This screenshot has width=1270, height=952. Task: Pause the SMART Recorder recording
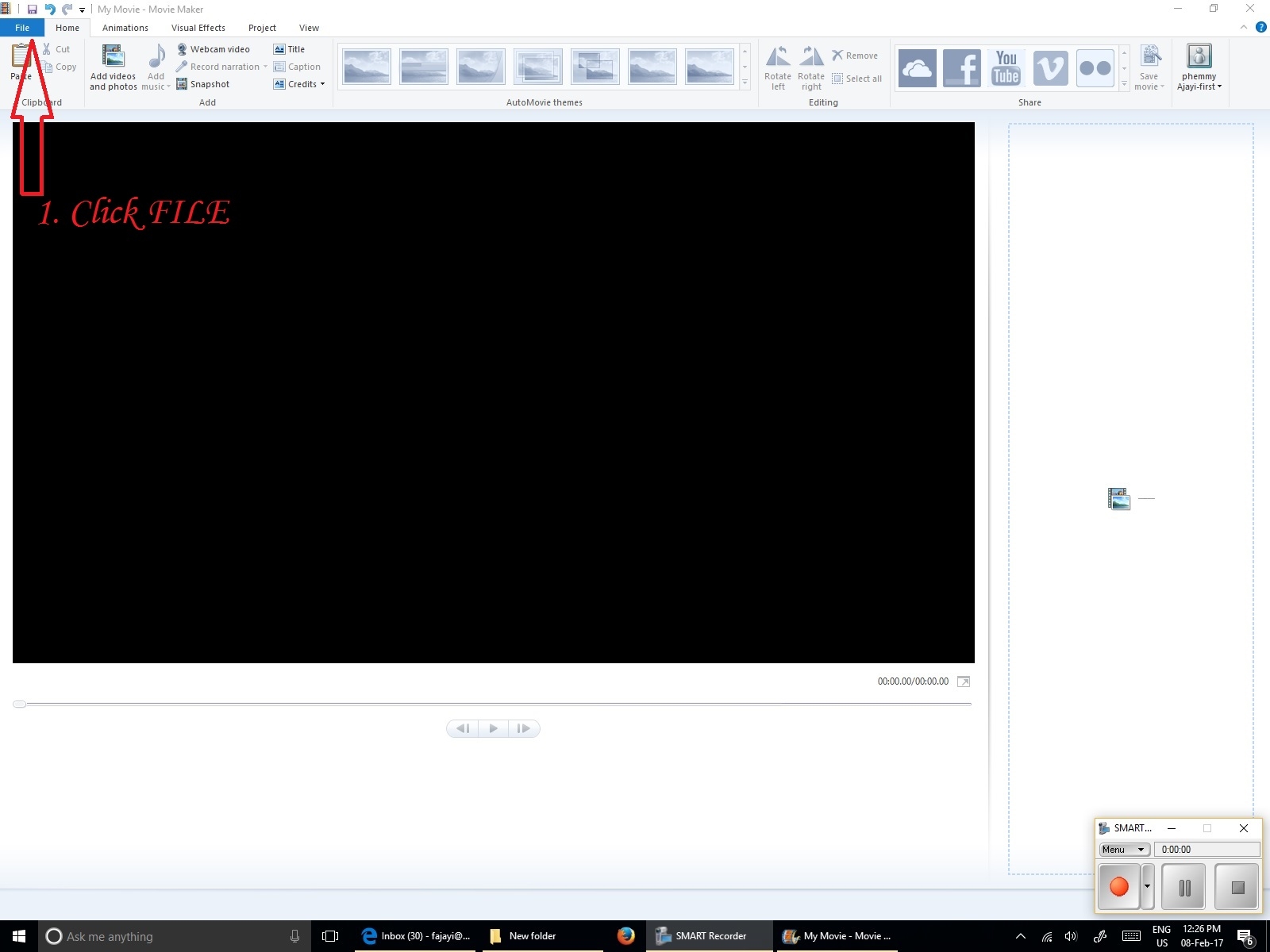[x=1183, y=887]
